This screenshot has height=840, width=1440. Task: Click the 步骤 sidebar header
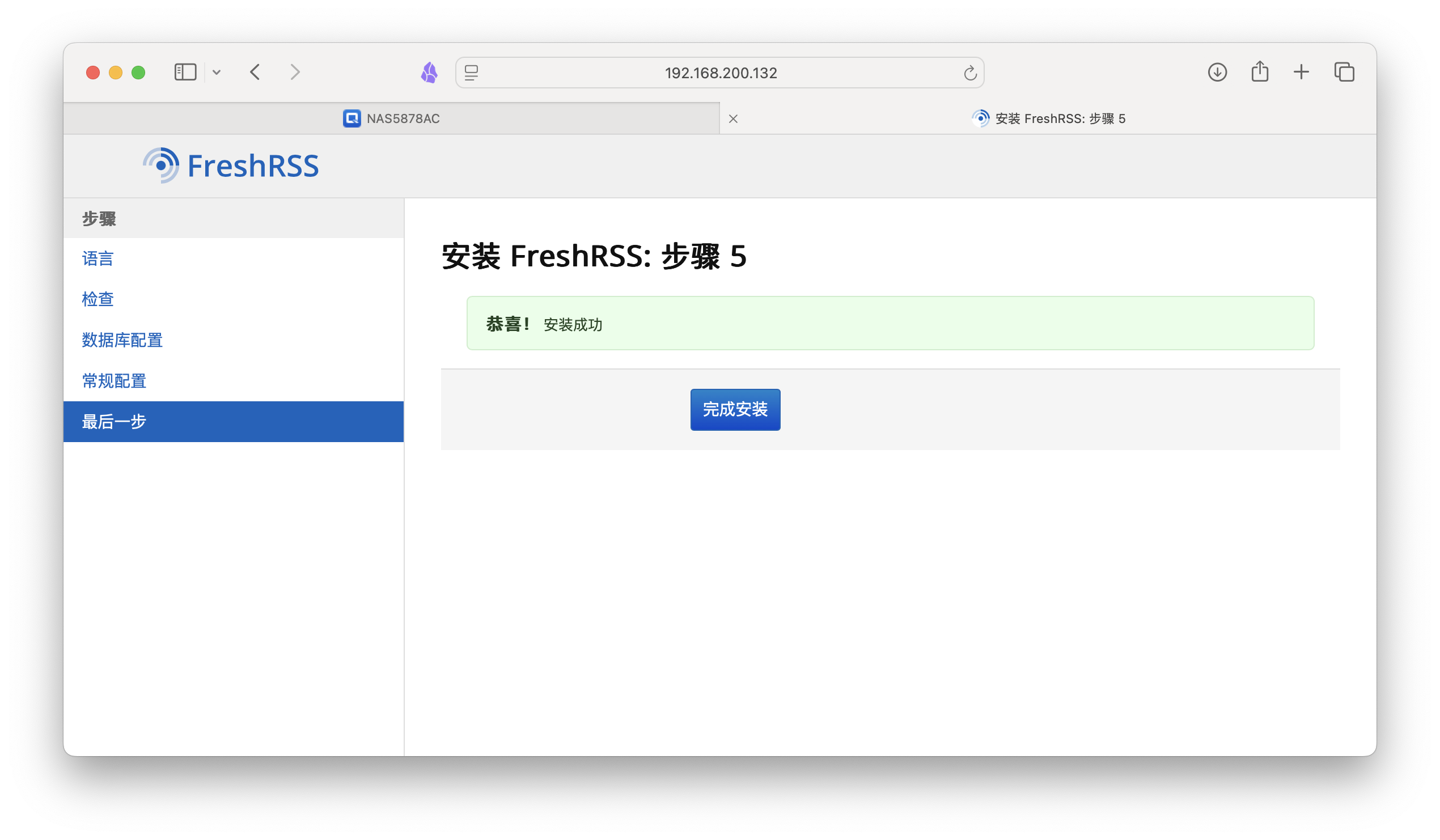pos(234,218)
